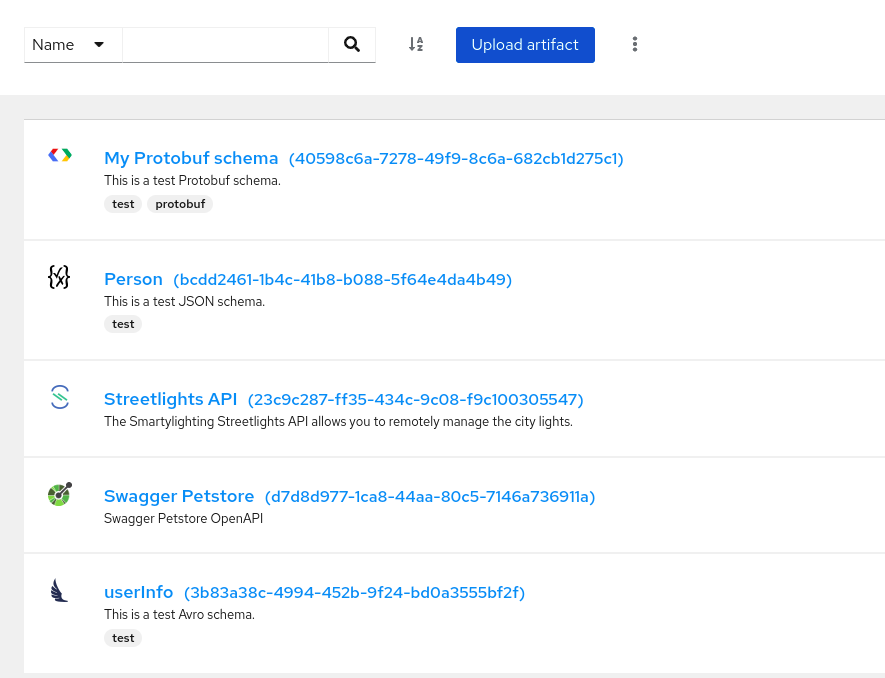Open the Streetlights API artifact
This screenshot has height=678, width=885.
[x=170, y=399]
